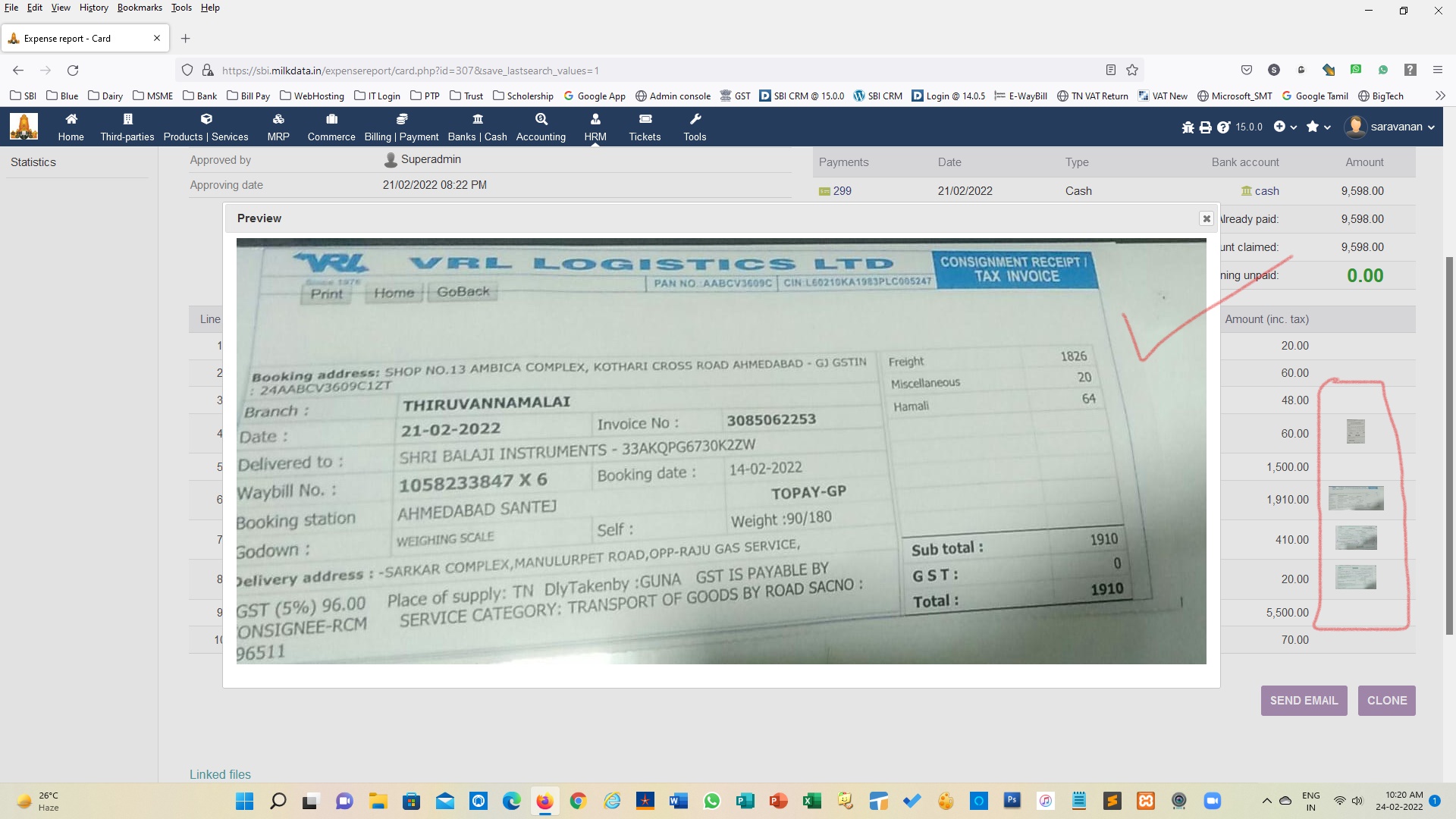The height and width of the screenshot is (819, 1456).
Task: Open the 1,910.00 line receipt thumbnail
Action: click(1356, 498)
